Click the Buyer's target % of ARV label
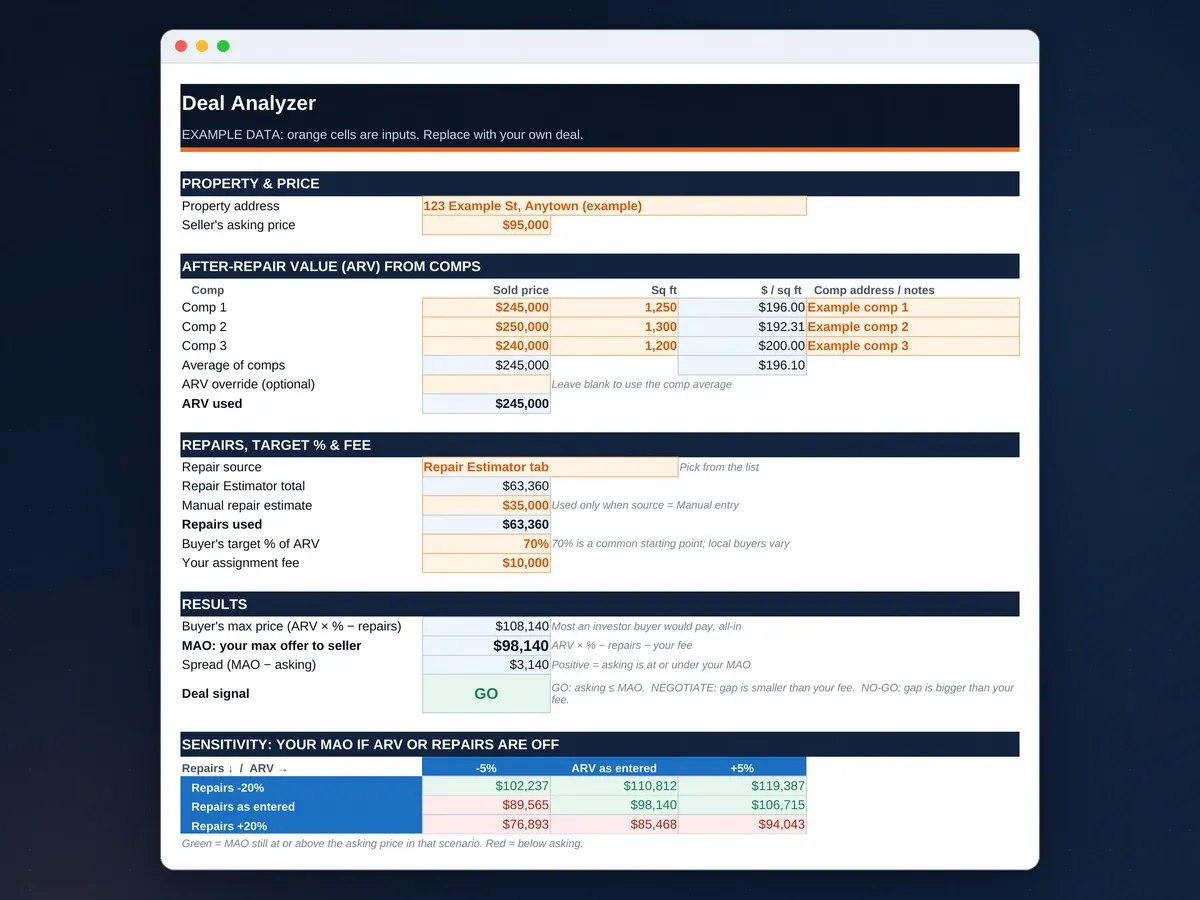The width and height of the screenshot is (1200, 900). (x=251, y=544)
